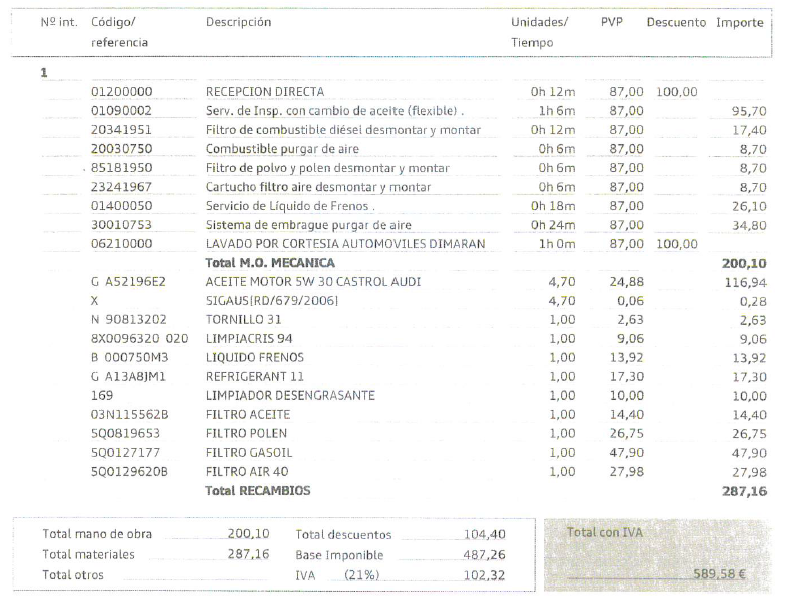This screenshot has width=800, height=596.
Task: Click the LAVADO POR CORTESIA description
Action: coord(345,244)
